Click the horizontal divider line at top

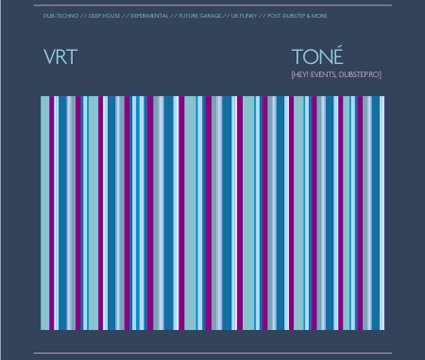pyautogui.click(x=213, y=5)
